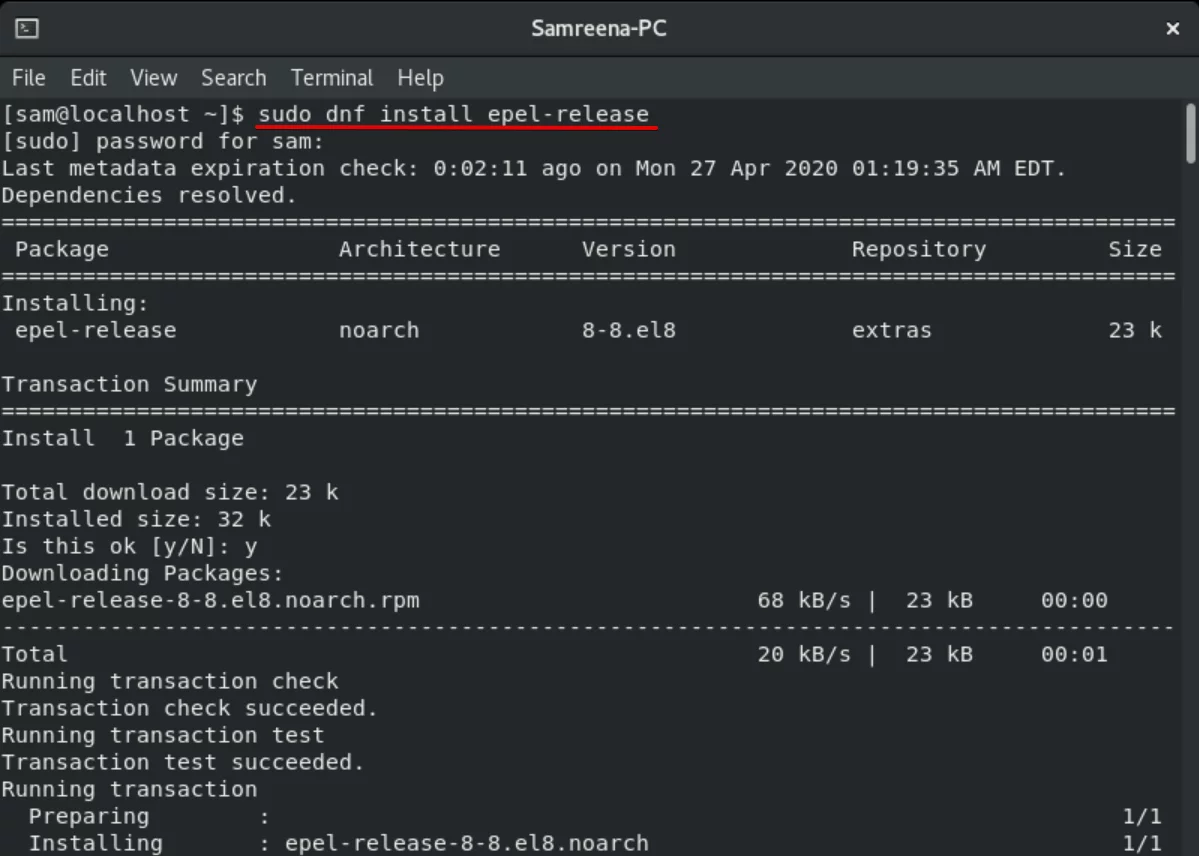Click the 'extras' repository value
1199x856 pixels.
pos(892,330)
